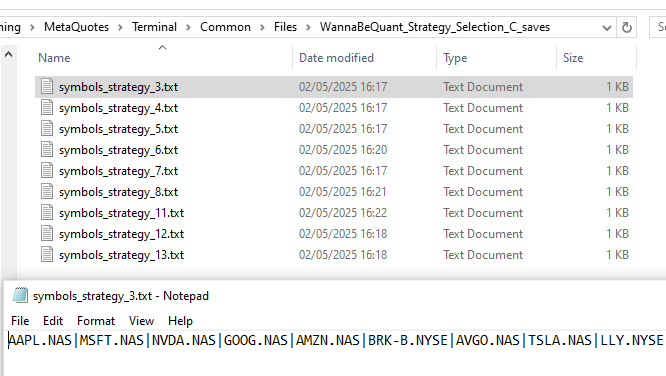Expand chevron after Files in breadcrumb
The width and height of the screenshot is (666, 376).
(x=309, y=28)
